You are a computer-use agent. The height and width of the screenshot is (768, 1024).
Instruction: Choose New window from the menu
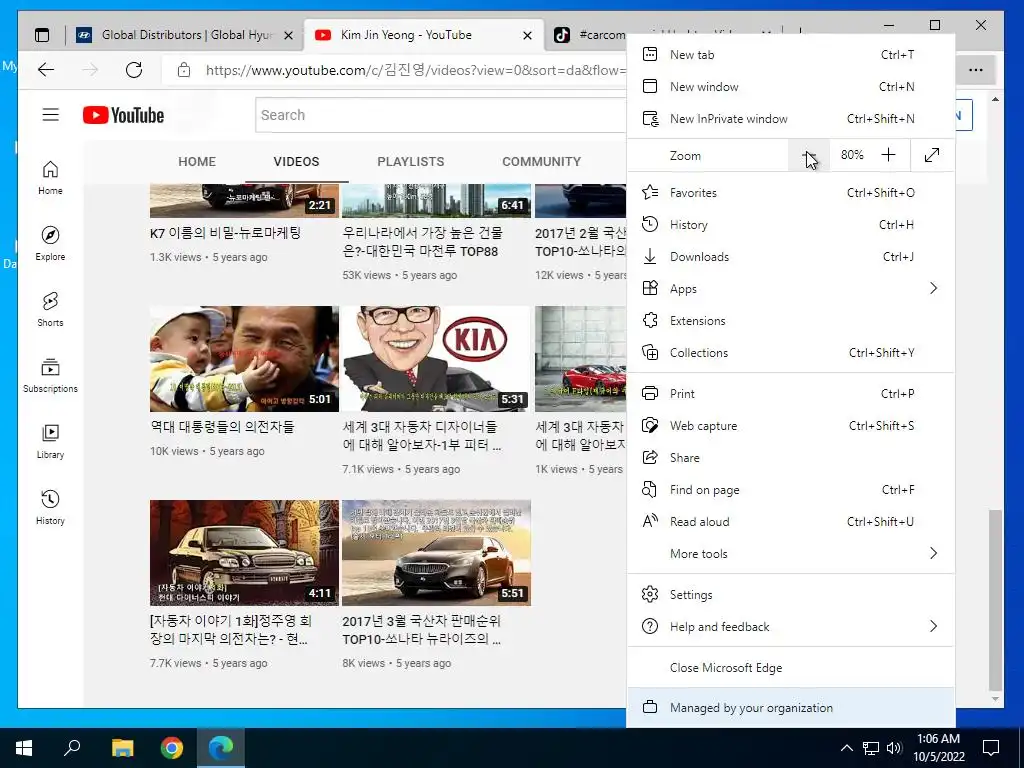tap(790, 87)
